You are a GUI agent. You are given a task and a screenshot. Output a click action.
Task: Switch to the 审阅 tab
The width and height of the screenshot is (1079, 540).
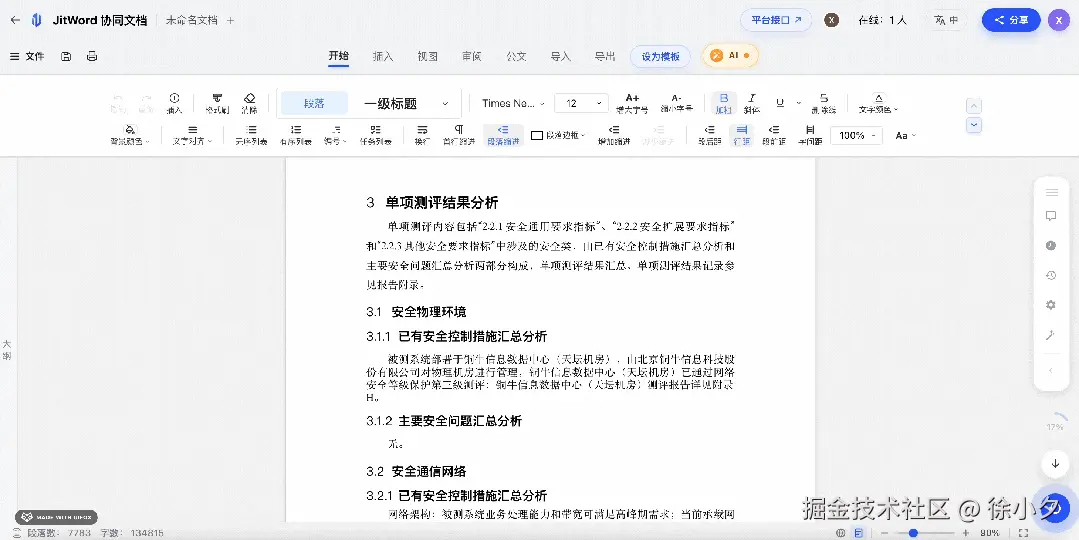(471, 56)
